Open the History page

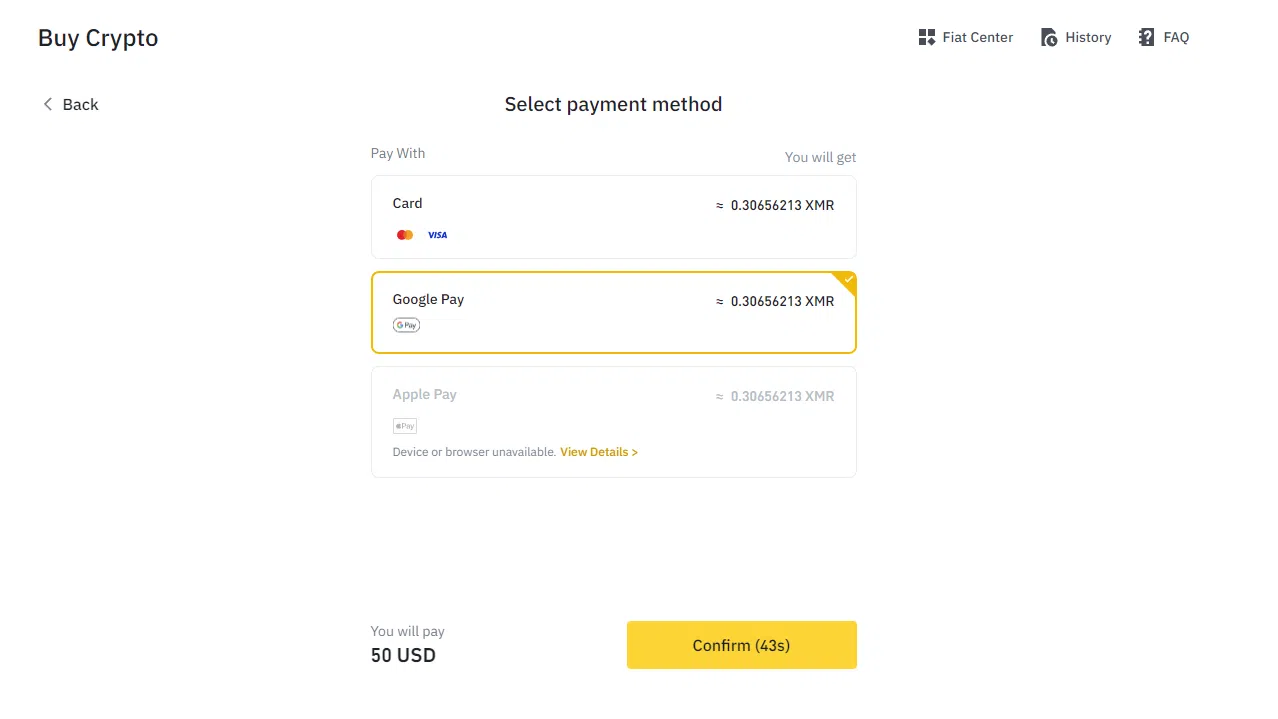pos(1088,38)
